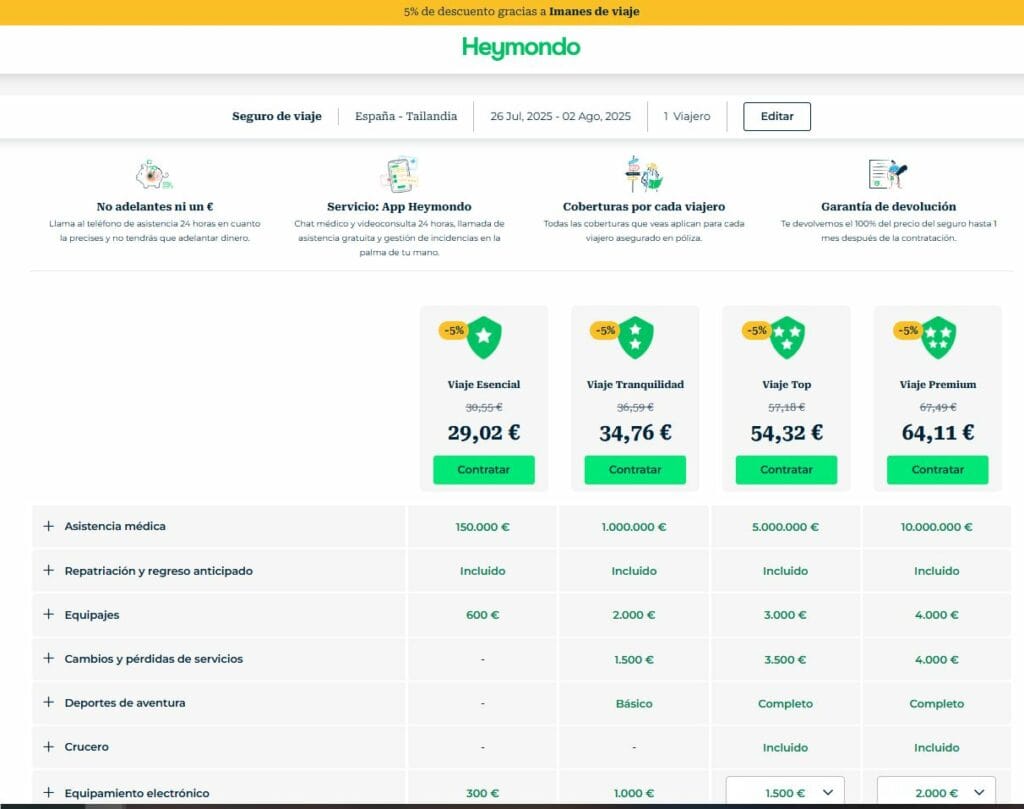This screenshot has width=1024, height=809.
Task: Click the Editar button
Action: click(x=777, y=116)
